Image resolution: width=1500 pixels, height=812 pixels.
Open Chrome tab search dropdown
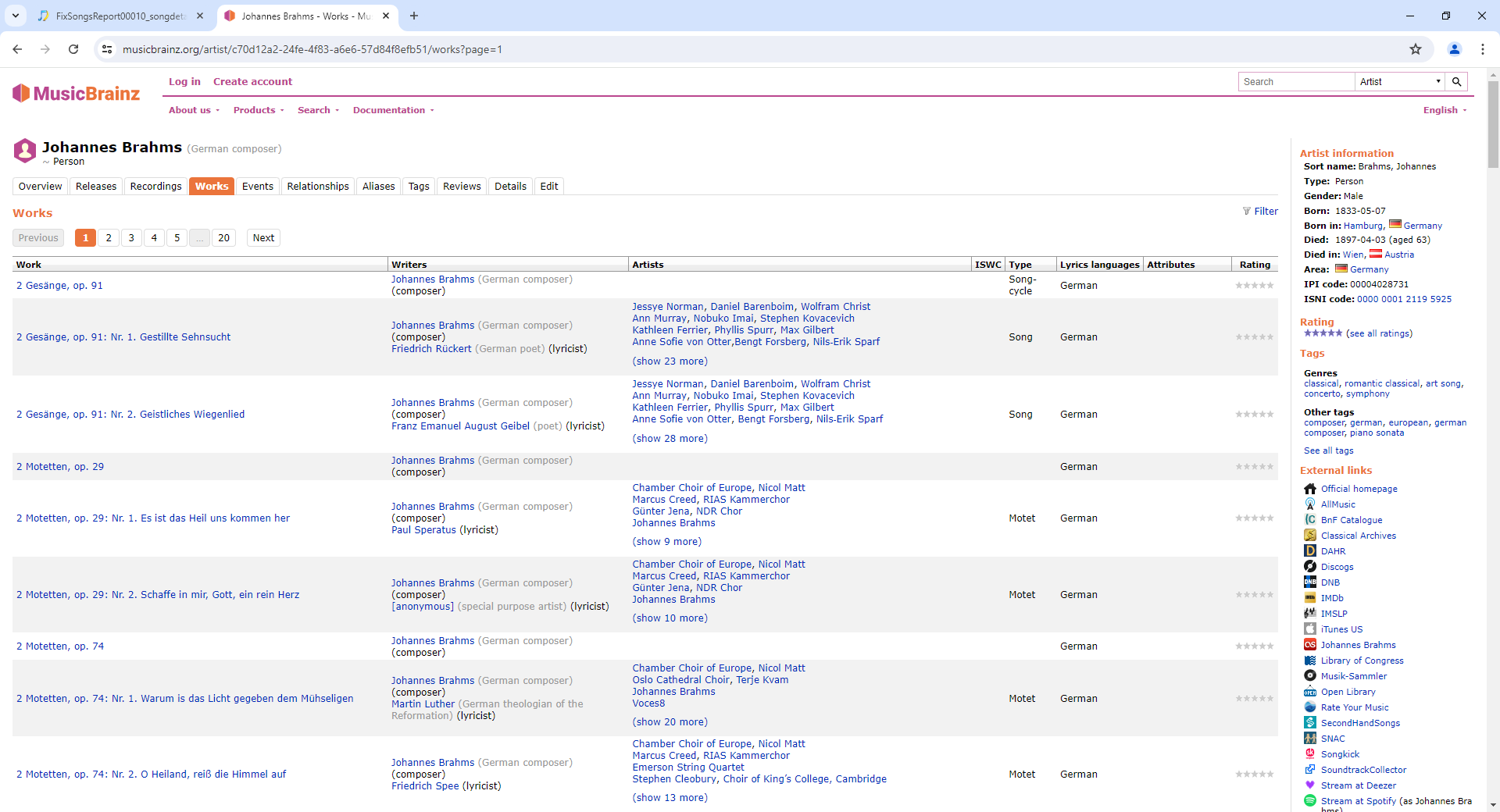16,16
